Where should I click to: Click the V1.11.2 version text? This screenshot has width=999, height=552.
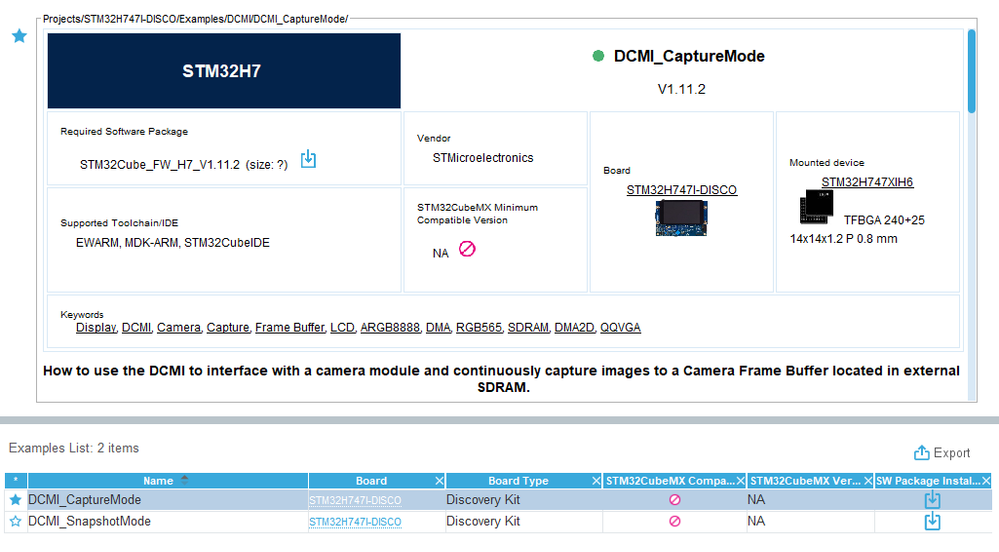(682, 89)
